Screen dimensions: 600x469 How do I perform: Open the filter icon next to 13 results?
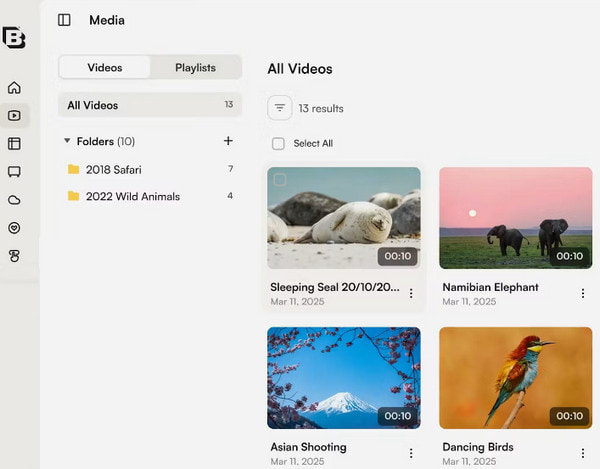(x=280, y=108)
